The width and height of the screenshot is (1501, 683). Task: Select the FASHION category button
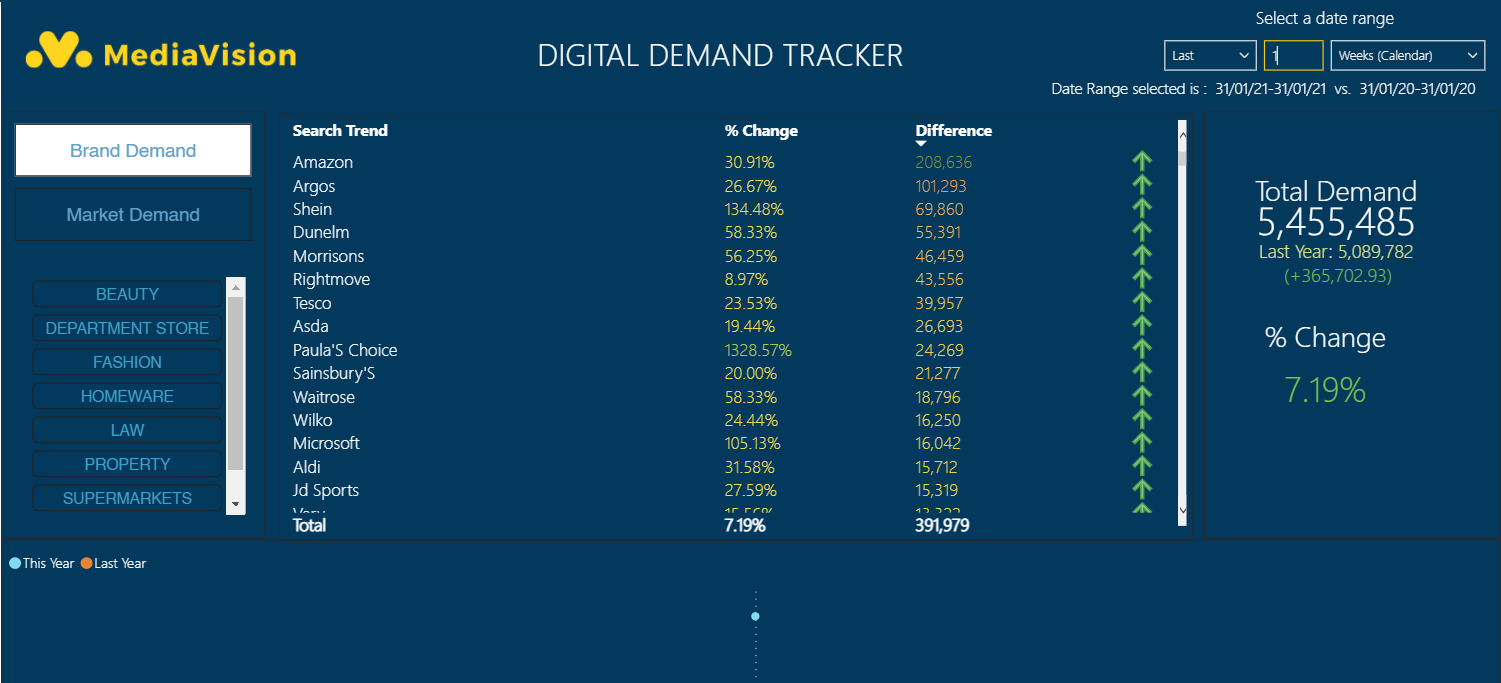(127, 362)
